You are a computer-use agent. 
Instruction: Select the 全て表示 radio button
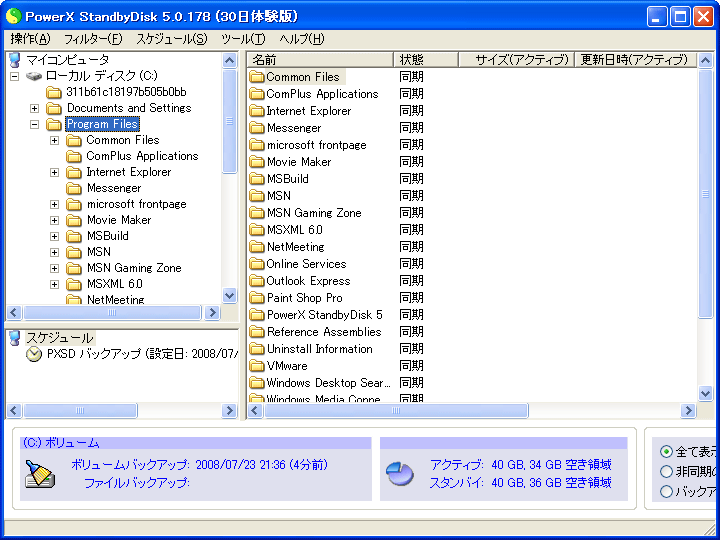(666, 452)
